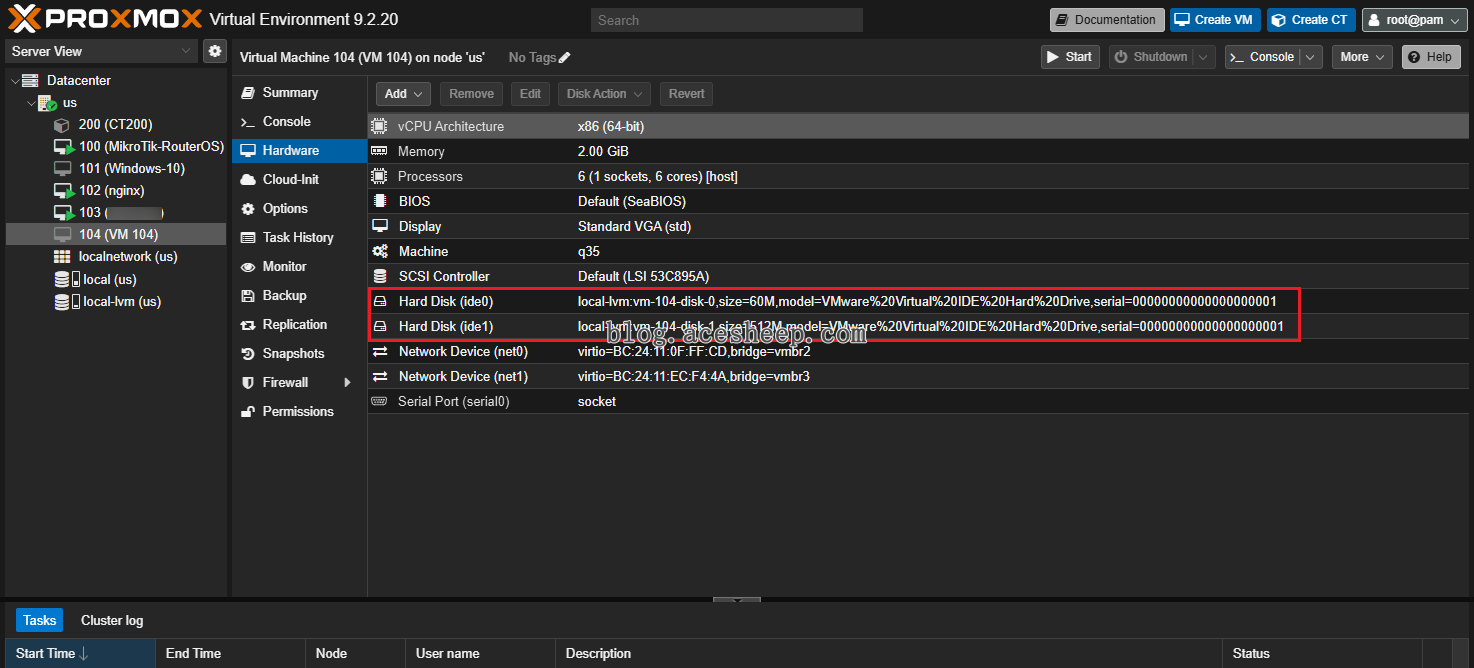Click the Create CT button
Screen dimensions: 1474x668
(1311, 20)
